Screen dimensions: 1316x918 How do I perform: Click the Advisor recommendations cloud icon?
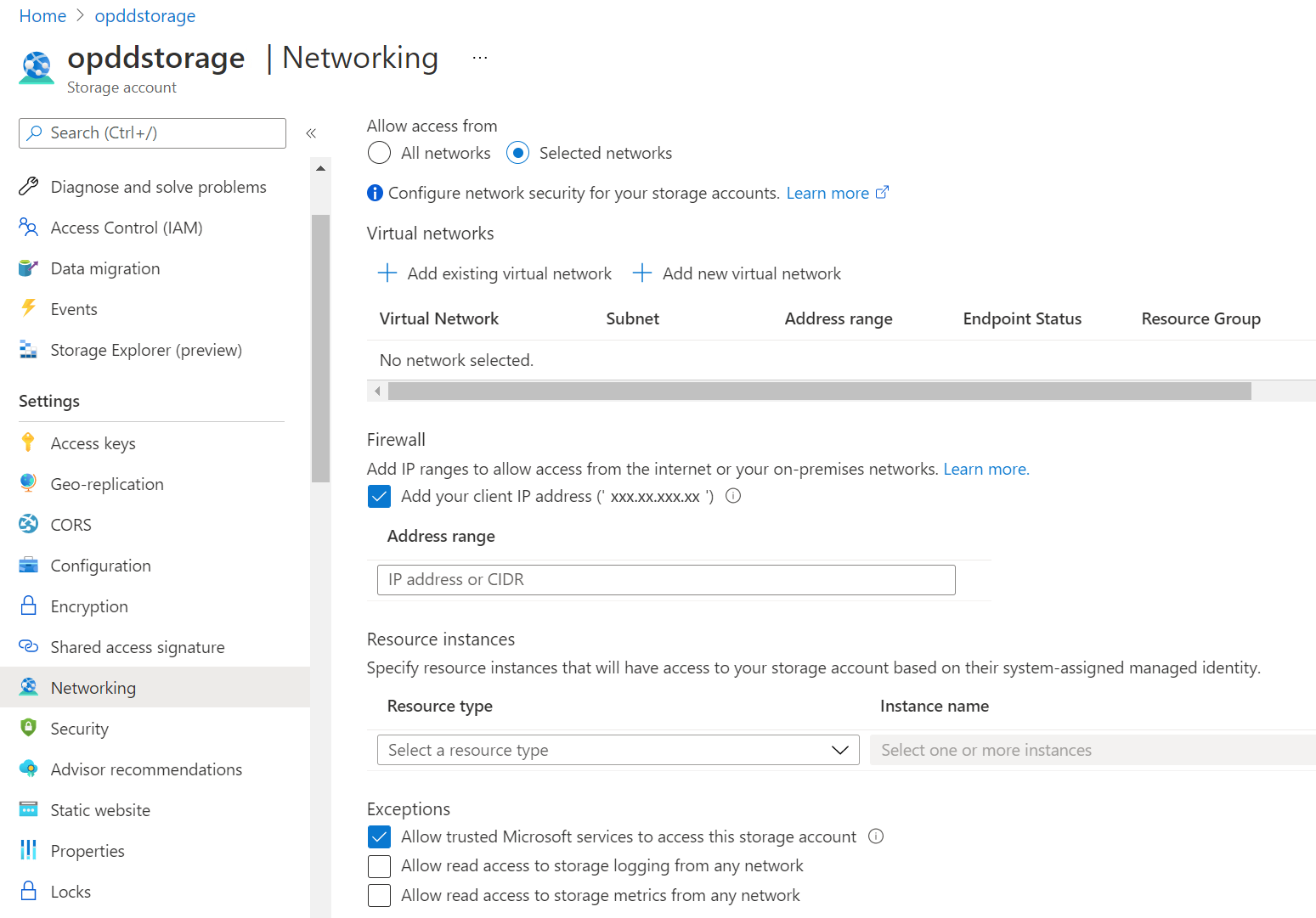pos(28,769)
